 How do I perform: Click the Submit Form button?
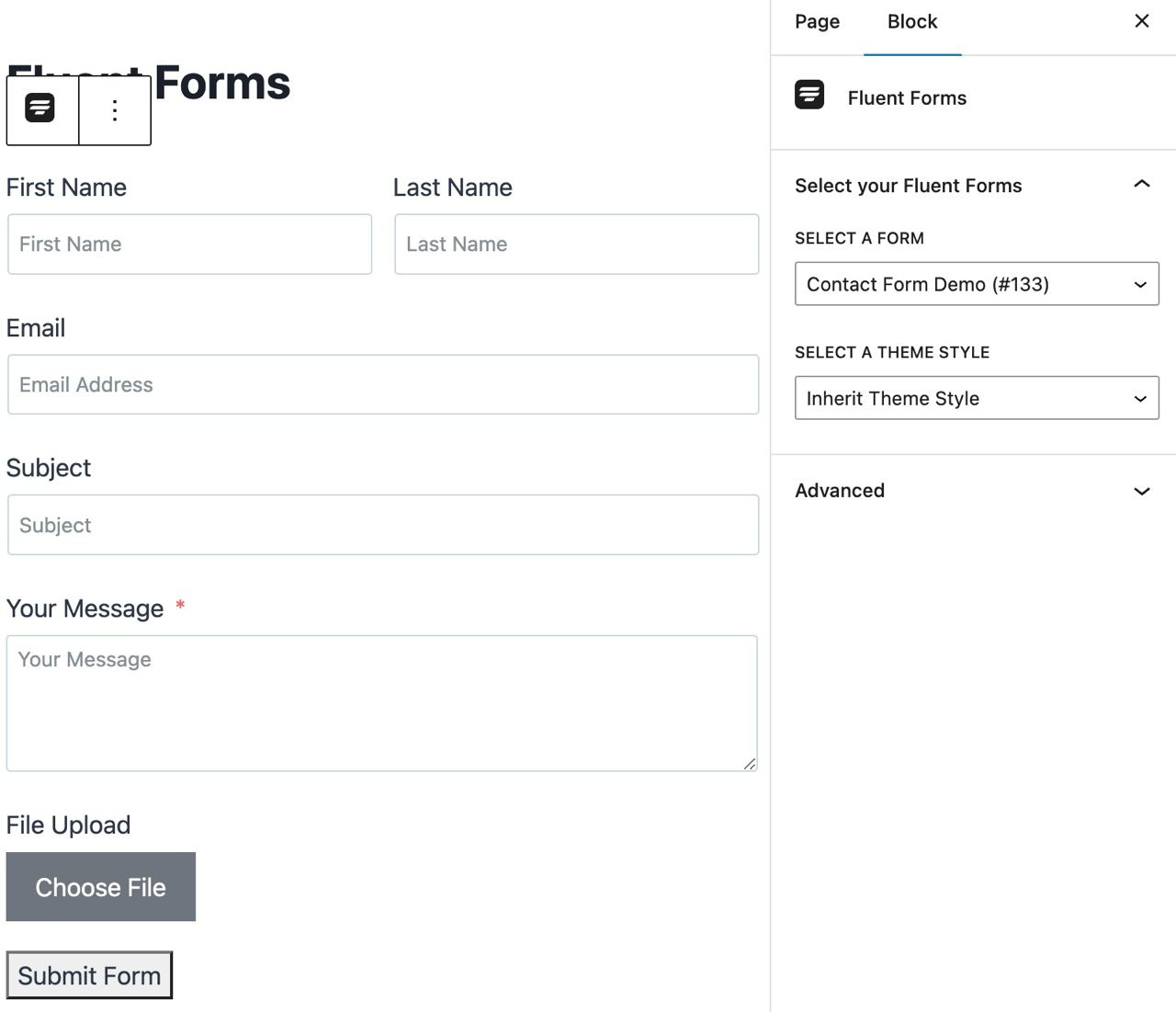point(89,975)
